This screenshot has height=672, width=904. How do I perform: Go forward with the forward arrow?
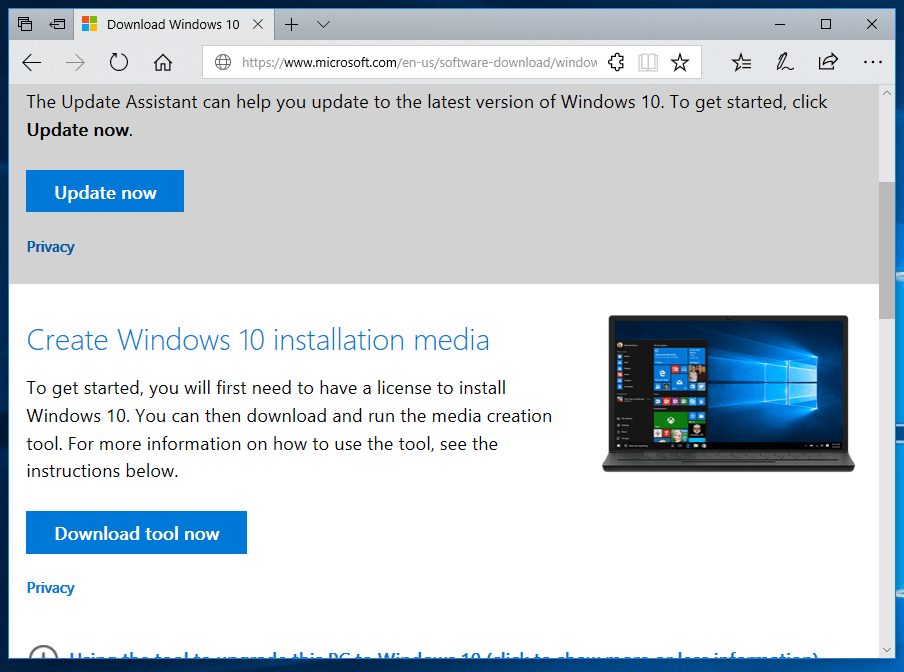click(75, 62)
